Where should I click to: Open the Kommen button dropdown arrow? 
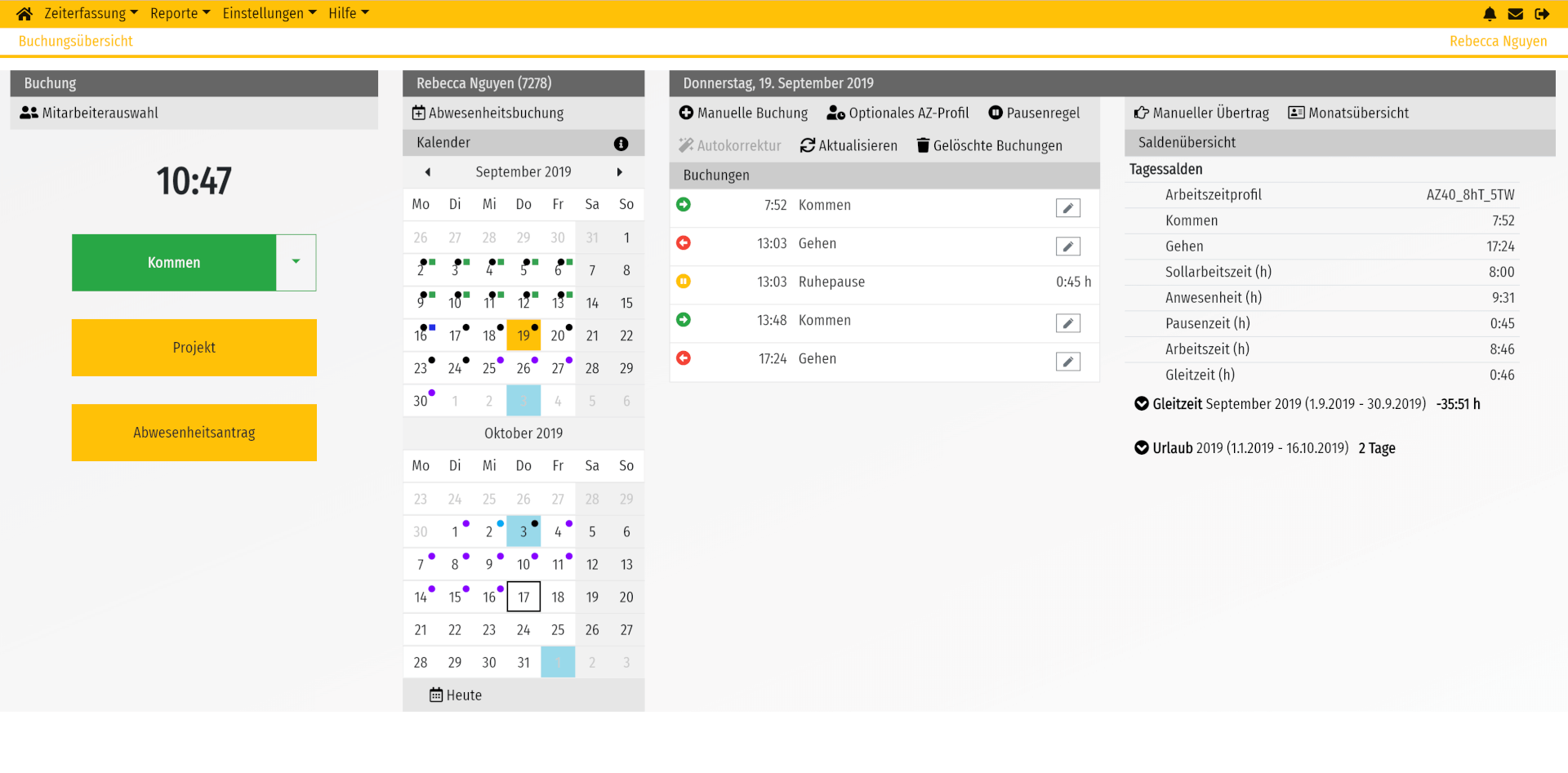click(297, 262)
